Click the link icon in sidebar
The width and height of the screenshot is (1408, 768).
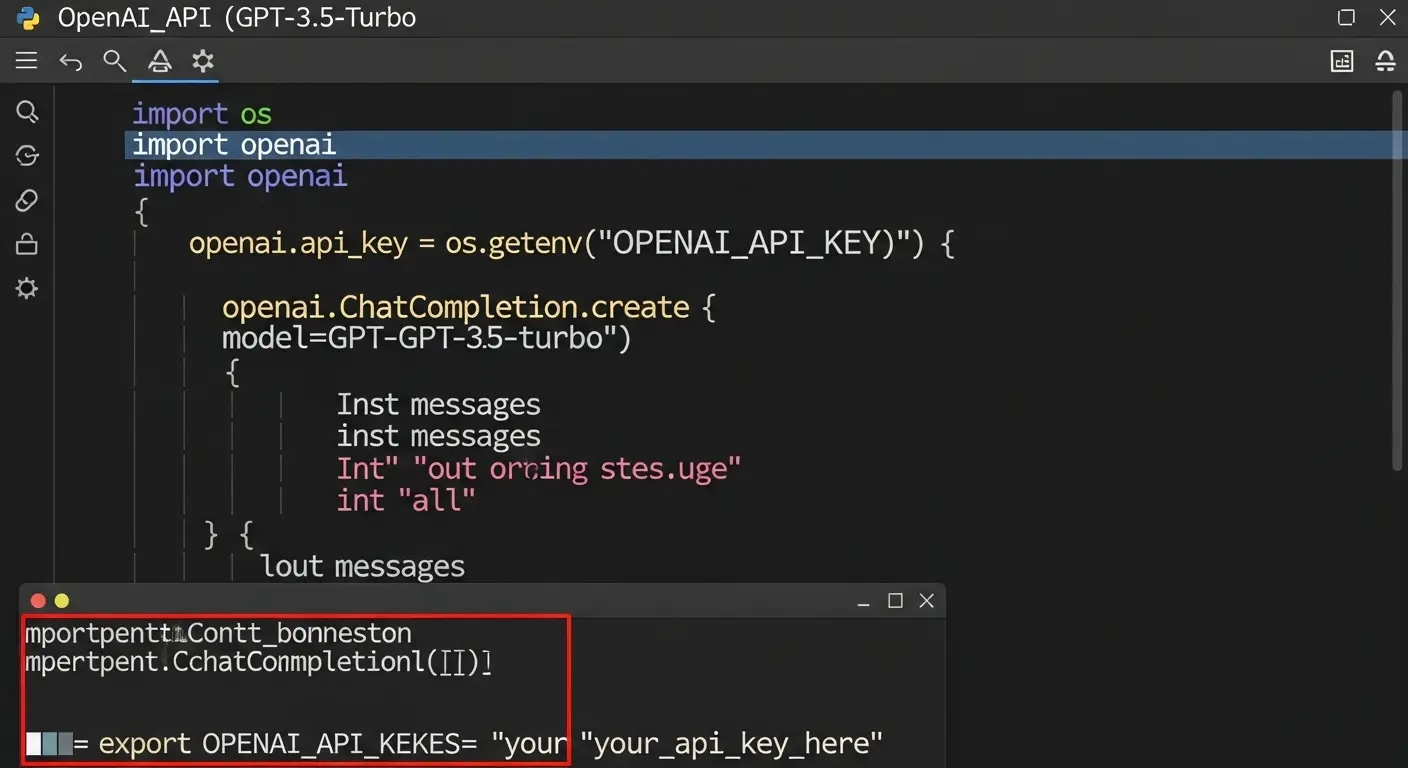[27, 200]
